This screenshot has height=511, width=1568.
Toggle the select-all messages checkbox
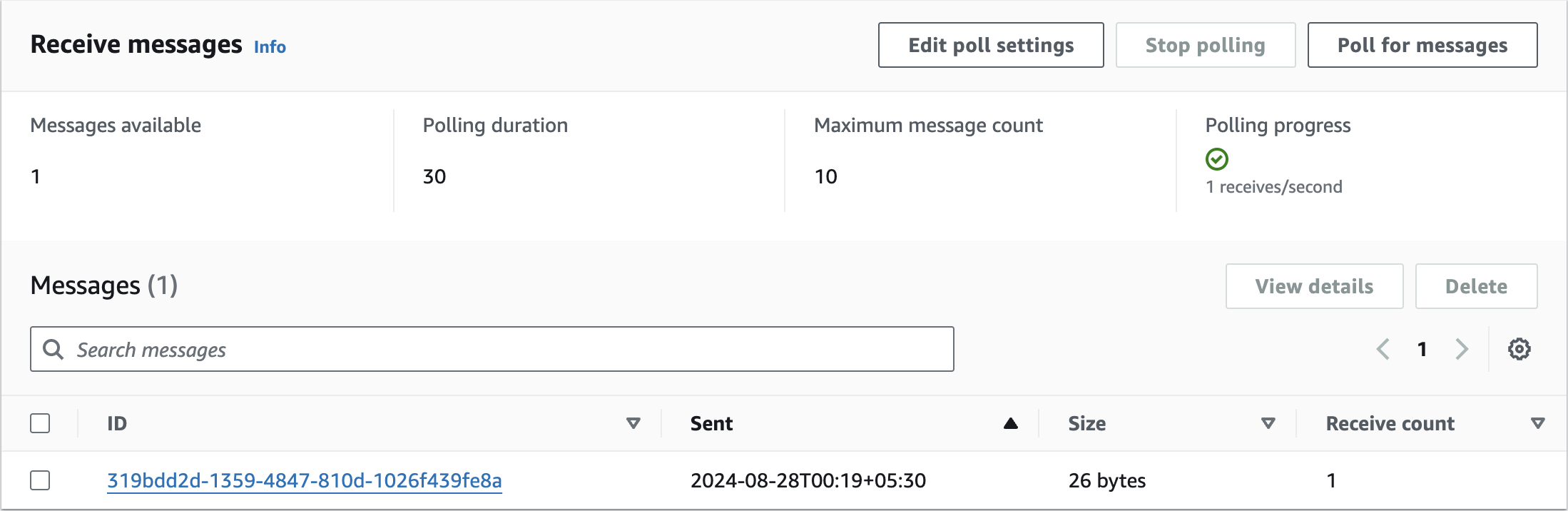[40, 423]
